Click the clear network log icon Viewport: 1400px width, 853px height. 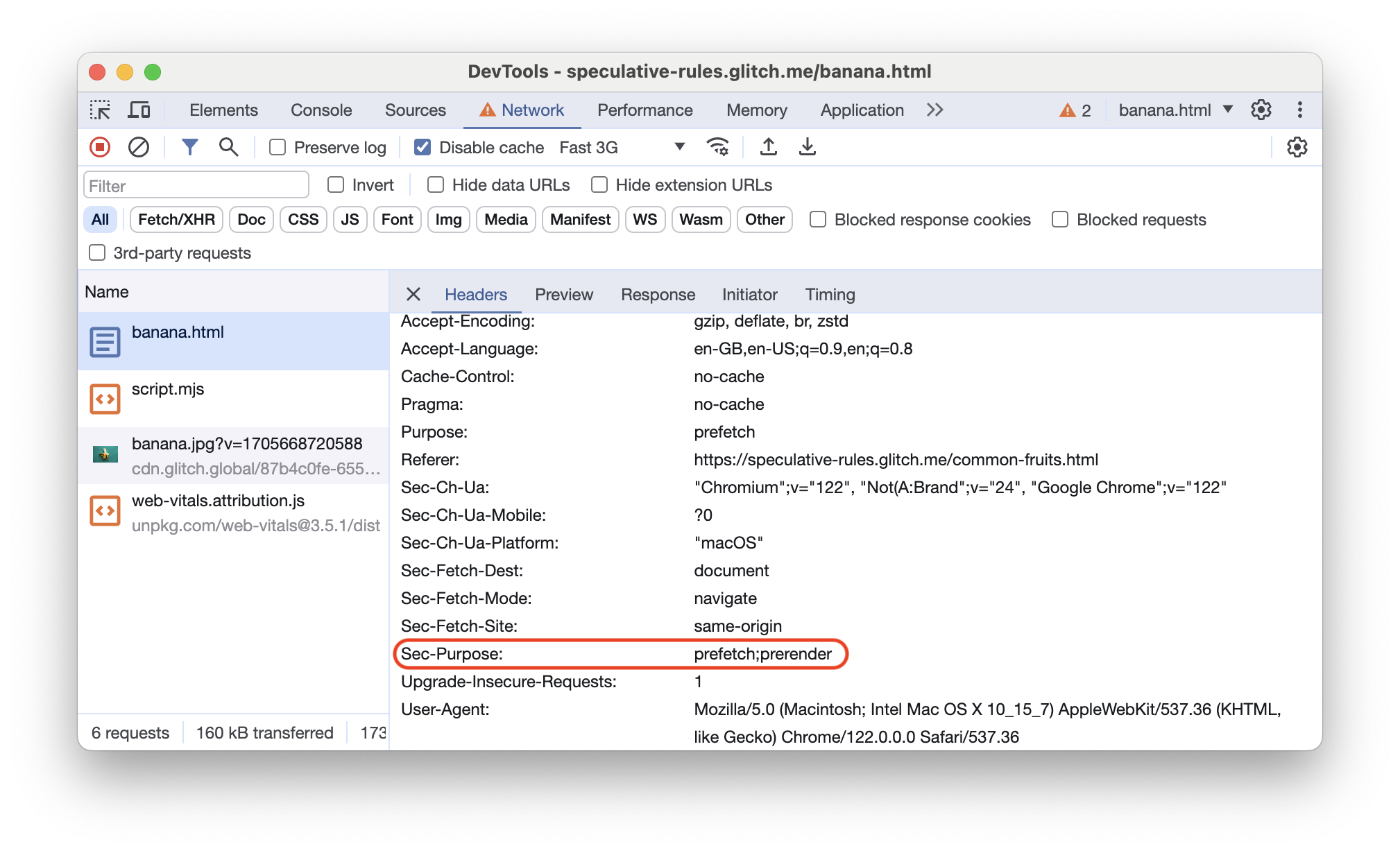(139, 147)
